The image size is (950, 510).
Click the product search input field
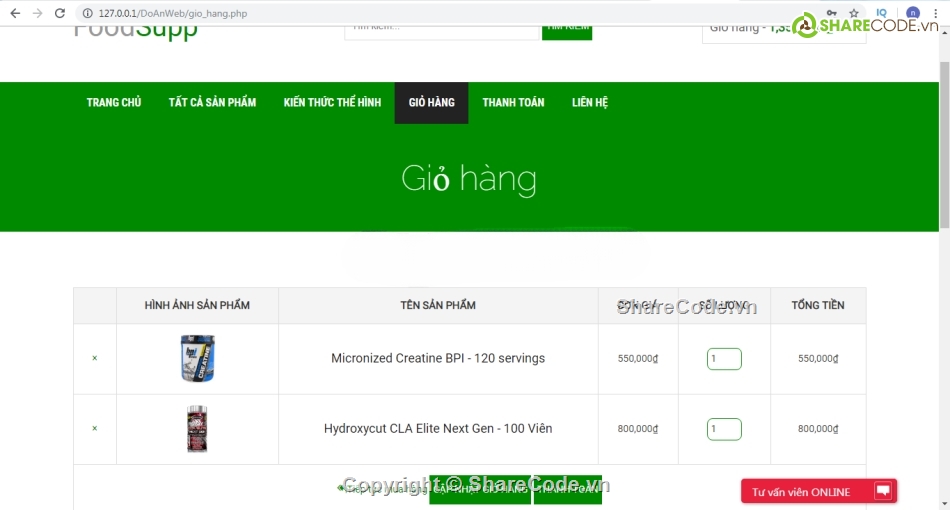[x=442, y=33]
